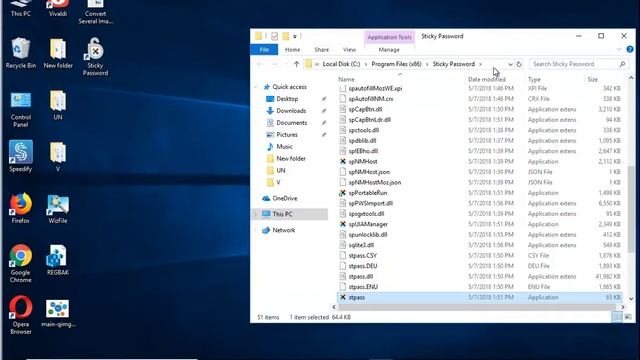Select the main-qimg desktop image file
The width and height of the screenshot is (640, 360).
point(58,313)
